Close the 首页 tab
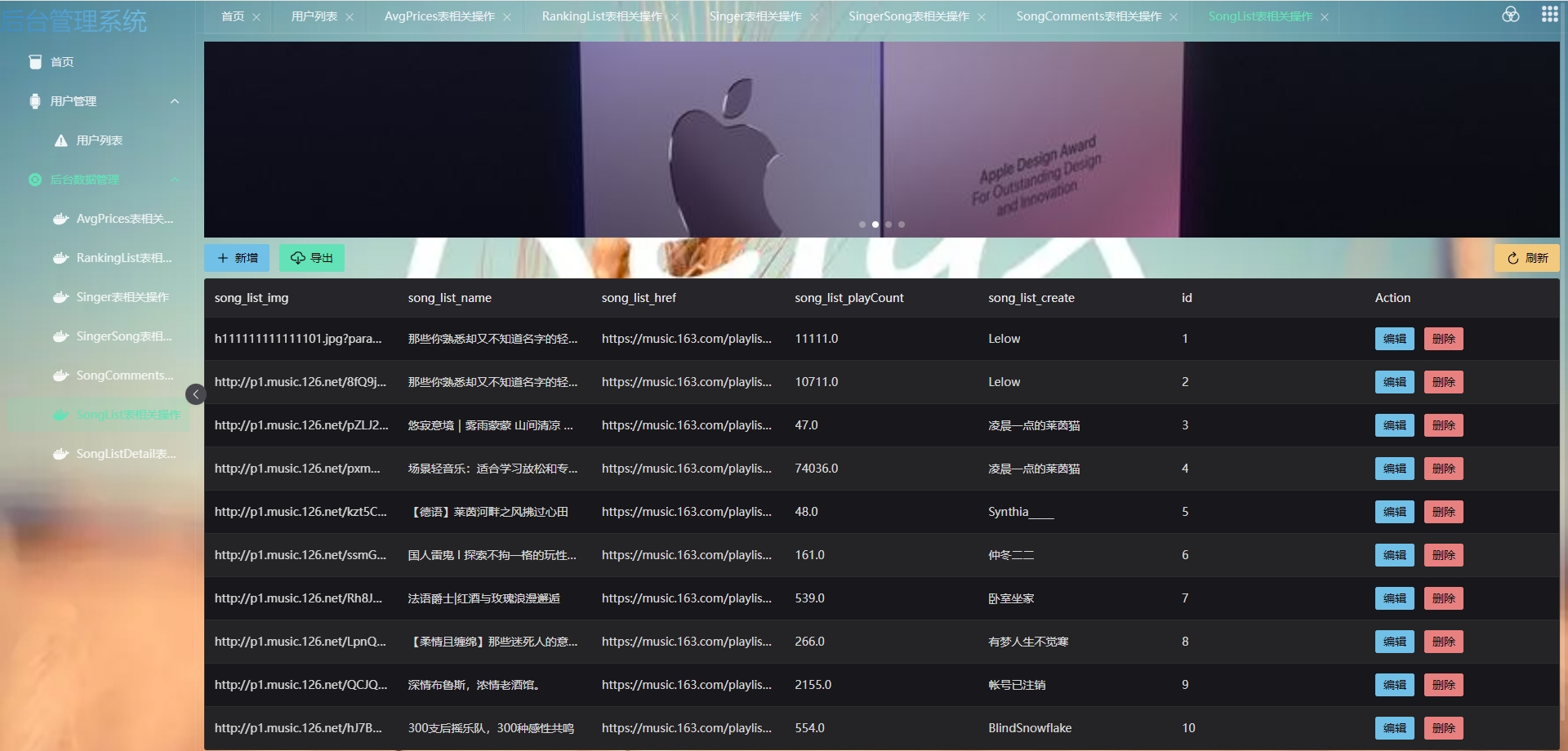 coord(256,17)
